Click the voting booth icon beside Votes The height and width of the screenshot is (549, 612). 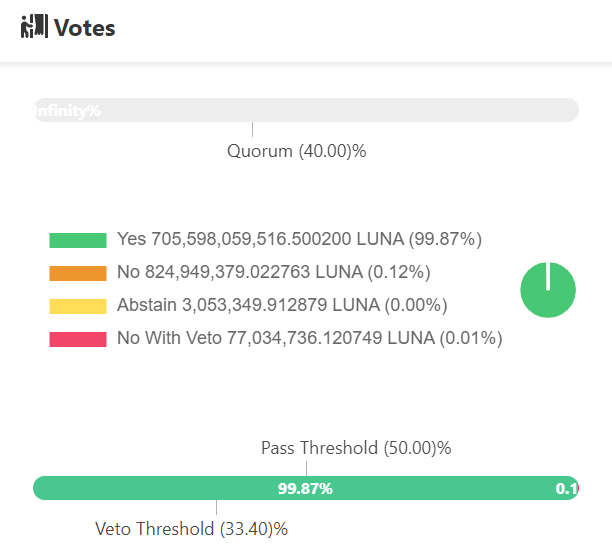(34, 27)
